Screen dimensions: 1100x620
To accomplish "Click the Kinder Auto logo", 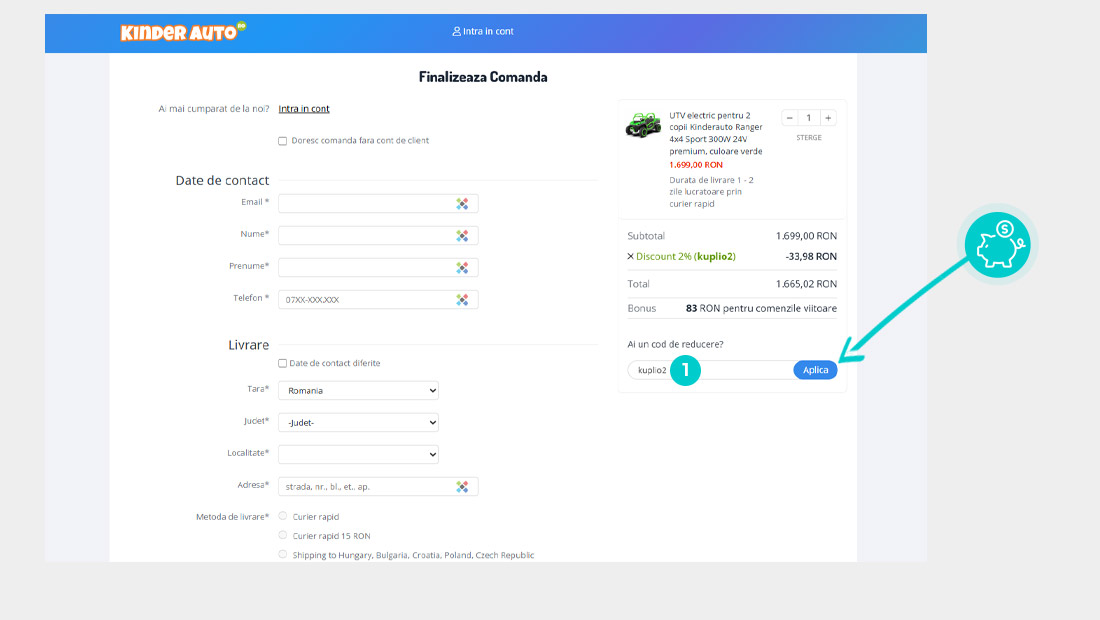I will (182, 32).
